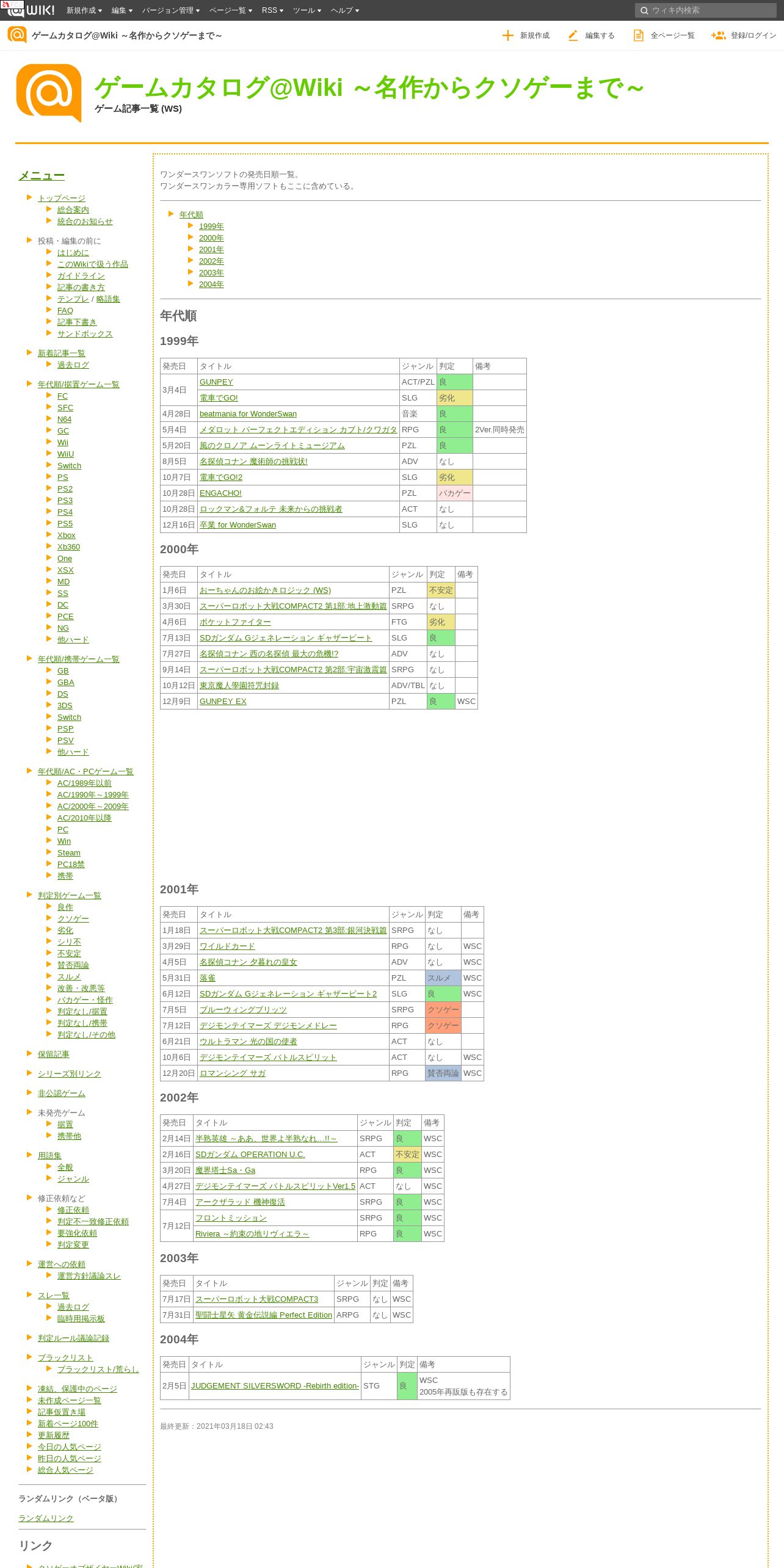Screen dimensions: 784x1568
Task: Click the magnifier icon in the search box
Action: click(x=644, y=10)
